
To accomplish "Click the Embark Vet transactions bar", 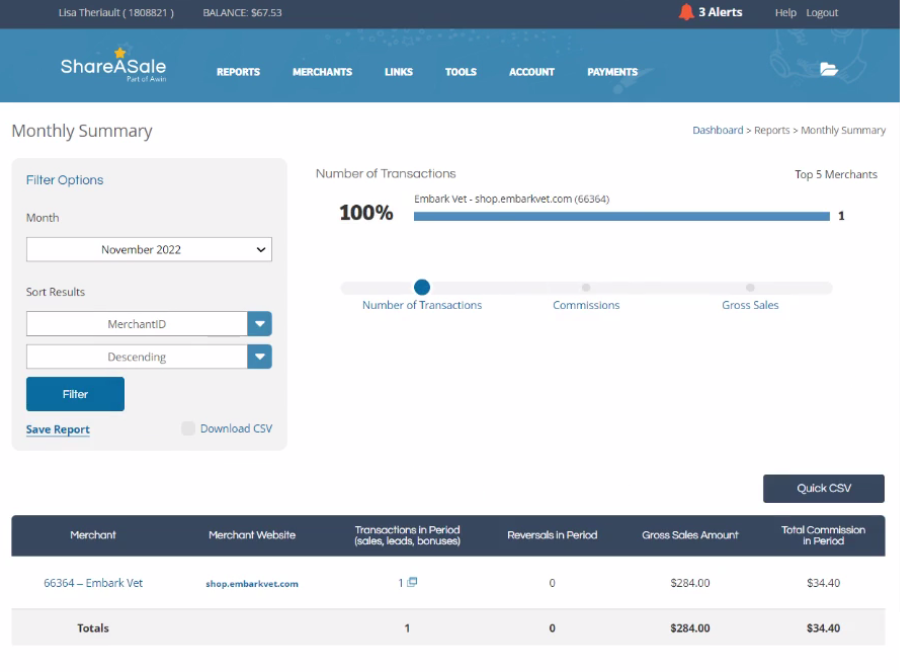I will 621,216.
